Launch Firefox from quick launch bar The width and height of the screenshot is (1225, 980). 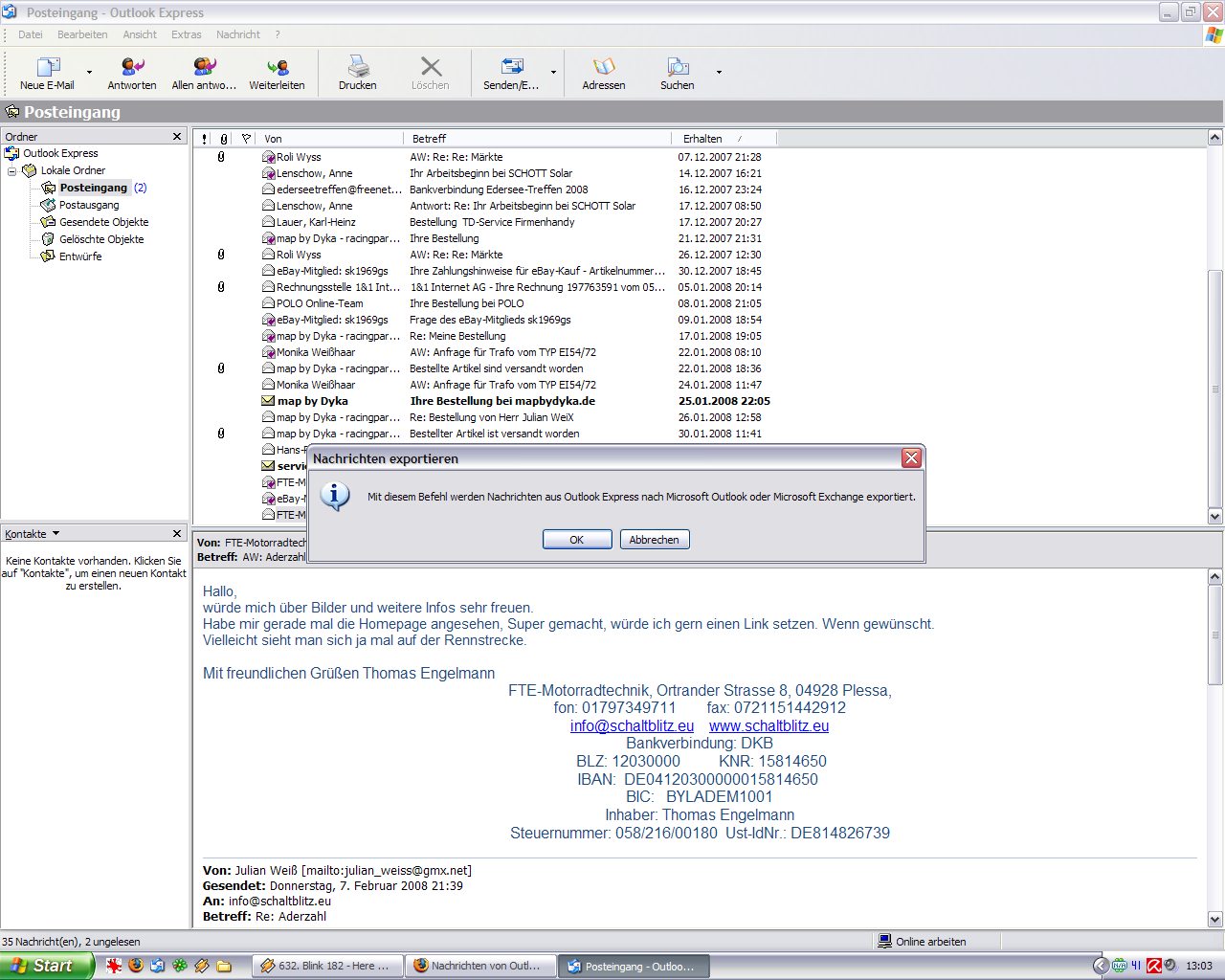[136, 966]
